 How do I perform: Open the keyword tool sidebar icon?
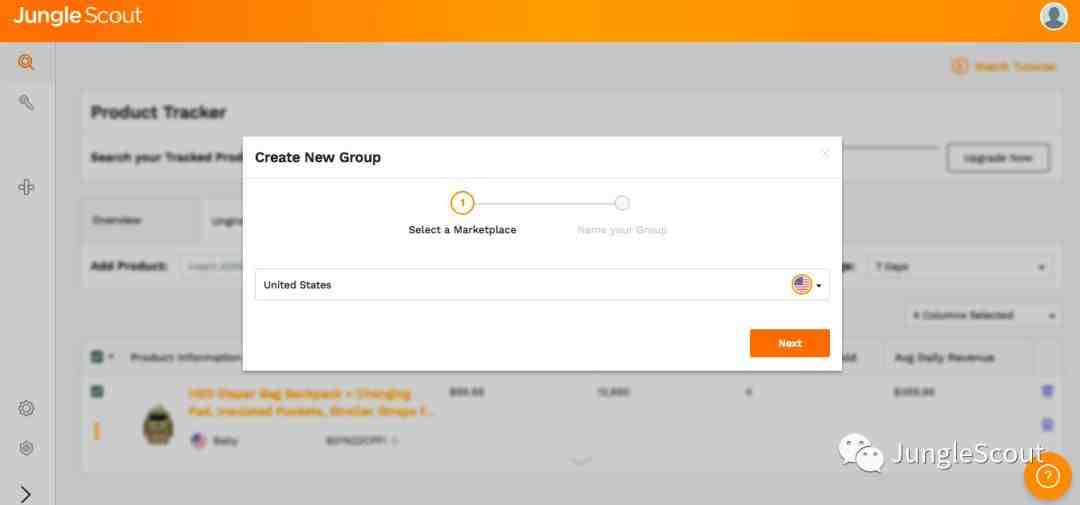point(26,103)
